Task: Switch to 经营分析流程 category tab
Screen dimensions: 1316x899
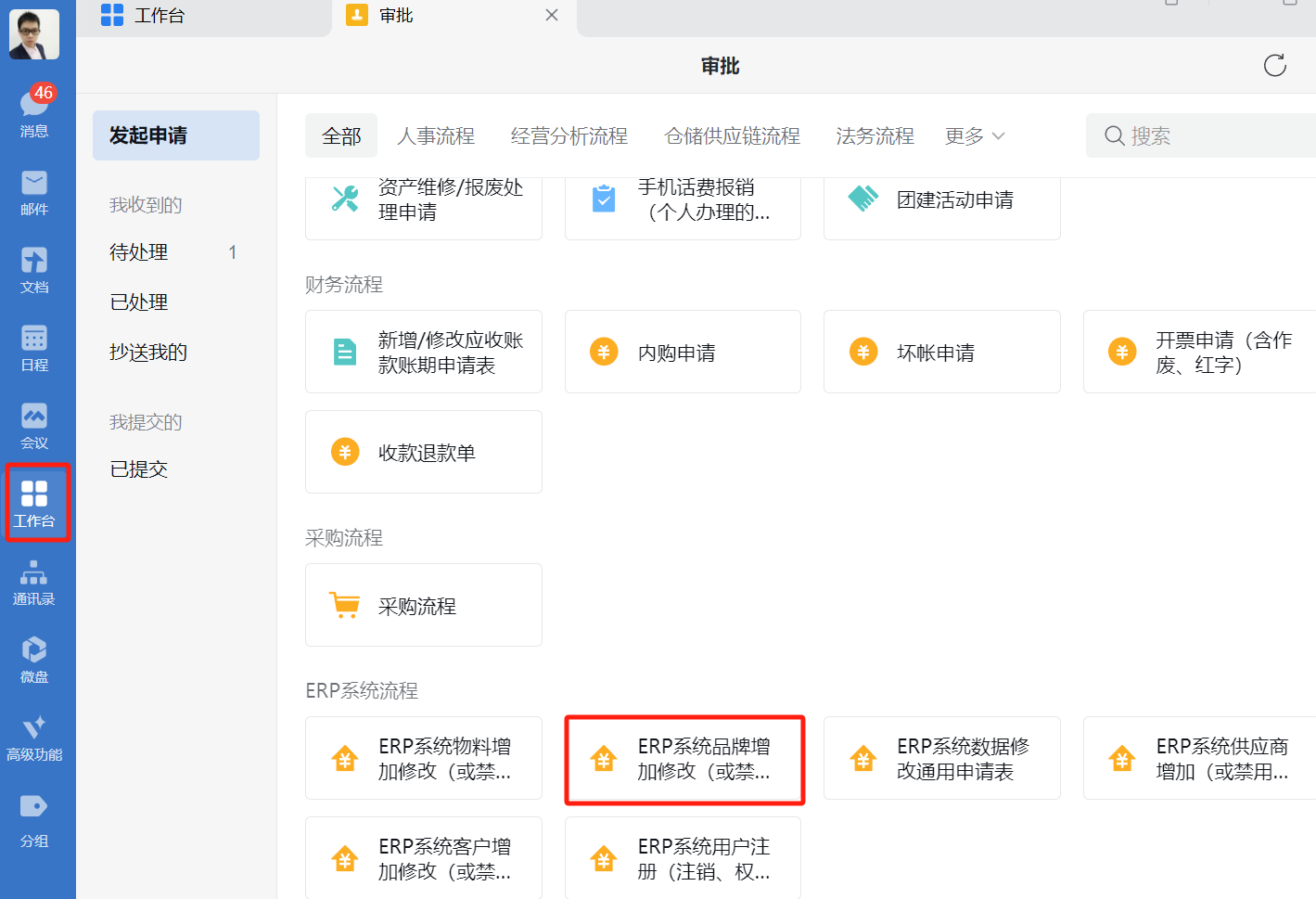Action: (569, 135)
